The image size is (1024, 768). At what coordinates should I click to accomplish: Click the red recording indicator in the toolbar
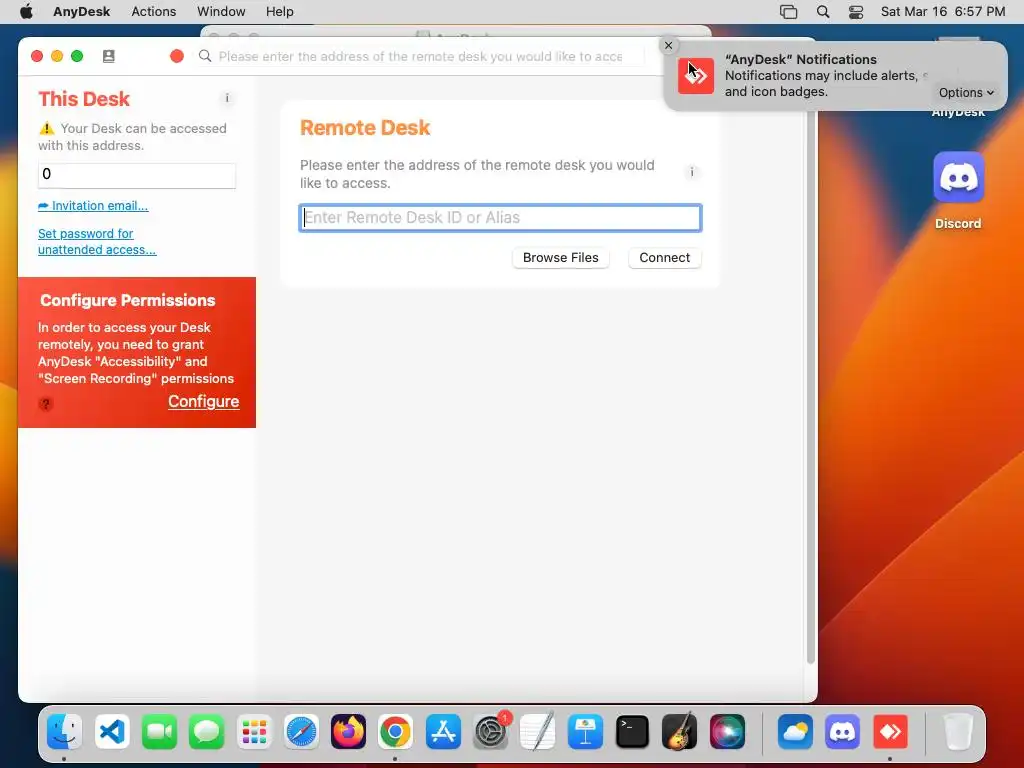pyautogui.click(x=176, y=56)
